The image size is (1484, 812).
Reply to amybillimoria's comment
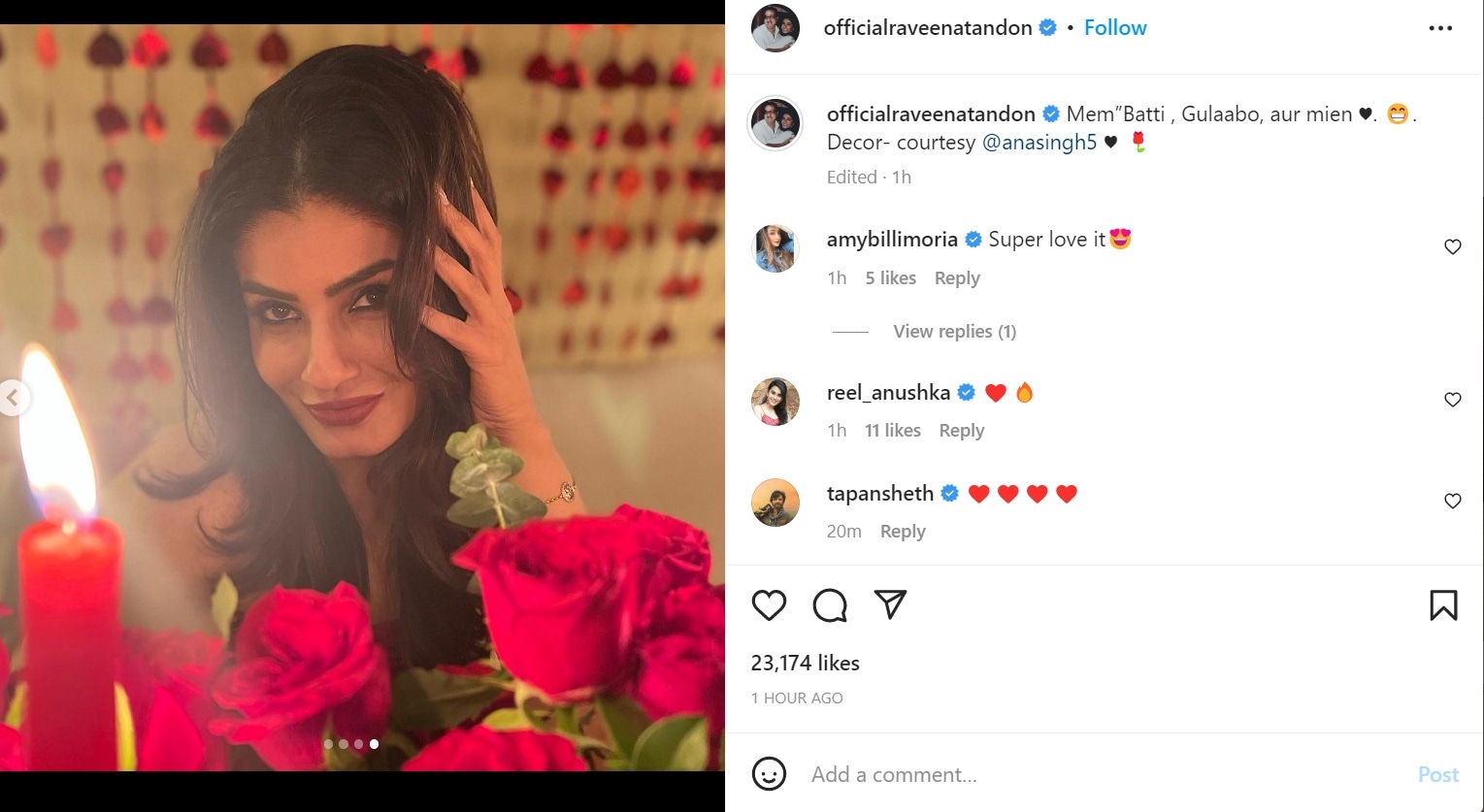click(957, 278)
